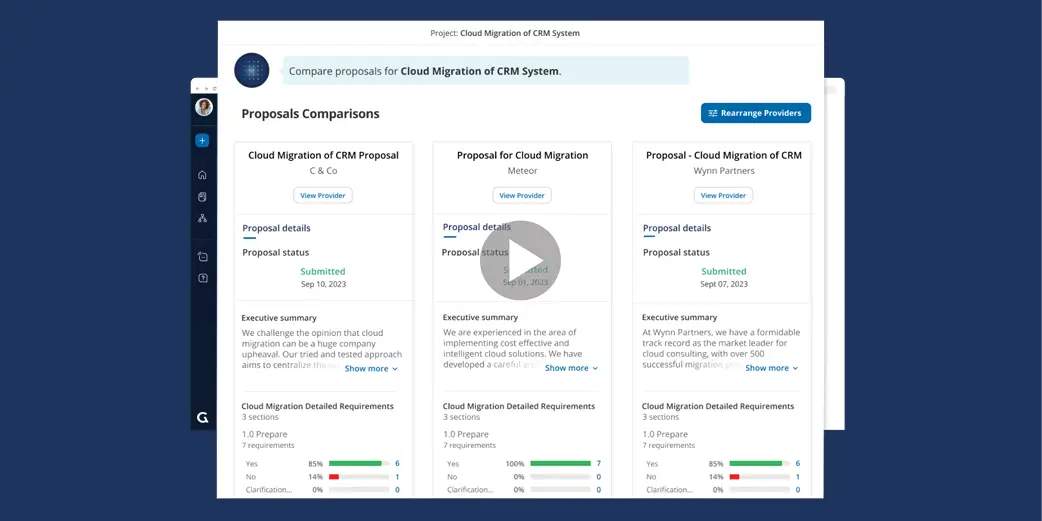Play the video overlay button
The image size is (1042, 521).
pyautogui.click(x=520, y=260)
